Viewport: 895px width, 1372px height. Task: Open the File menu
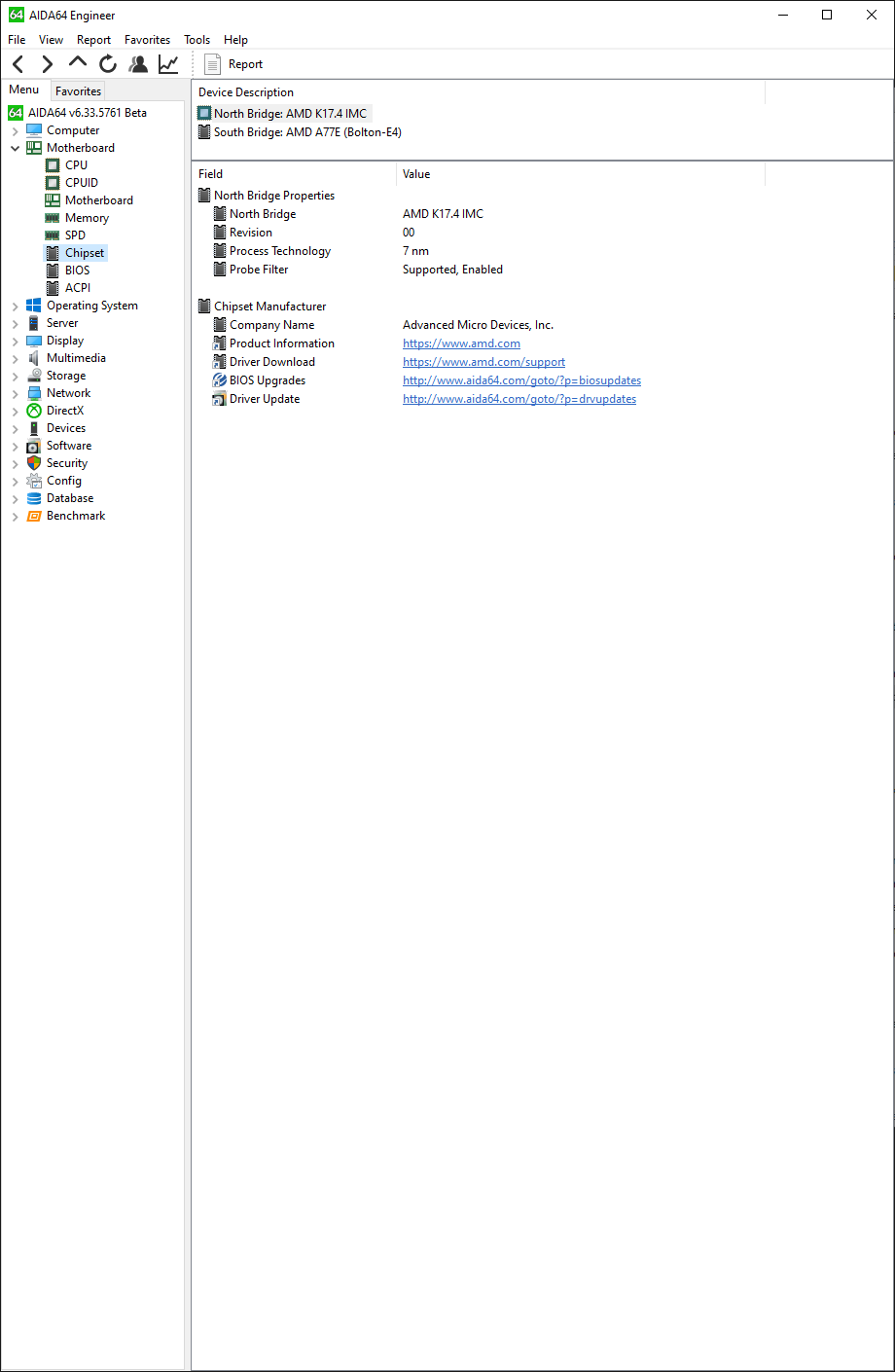17,40
